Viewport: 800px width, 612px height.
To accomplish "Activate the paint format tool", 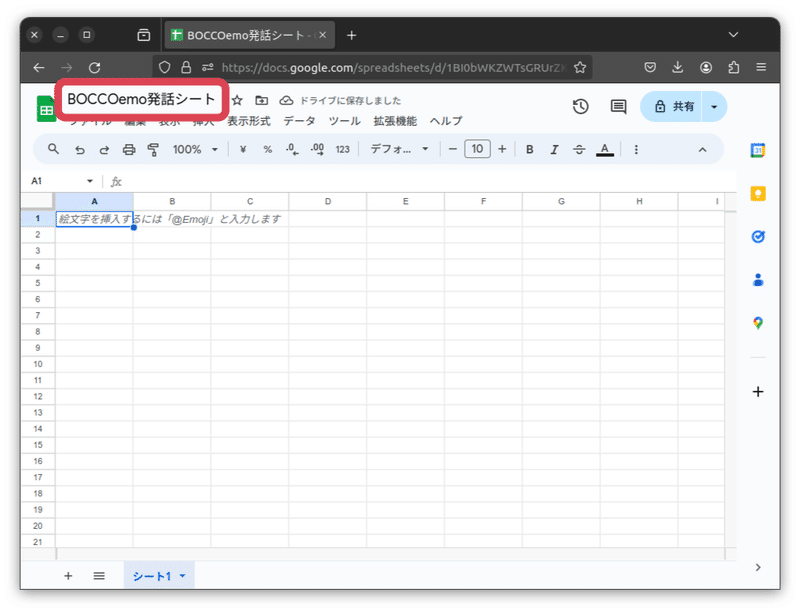I will tap(153, 149).
